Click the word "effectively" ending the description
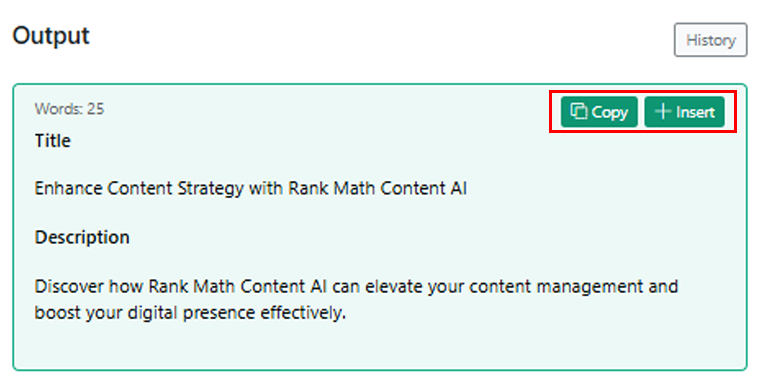 click(x=301, y=313)
